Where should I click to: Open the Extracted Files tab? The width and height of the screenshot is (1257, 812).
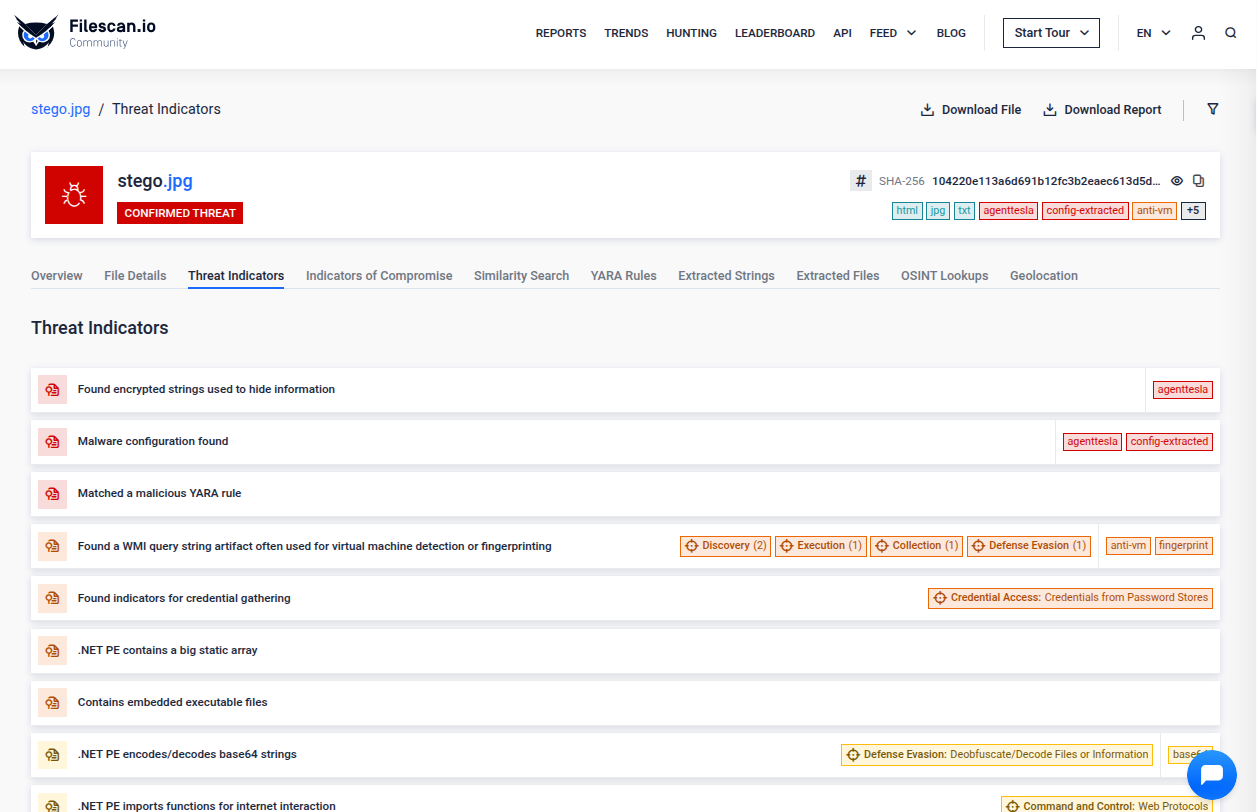pyautogui.click(x=837, y=276)
